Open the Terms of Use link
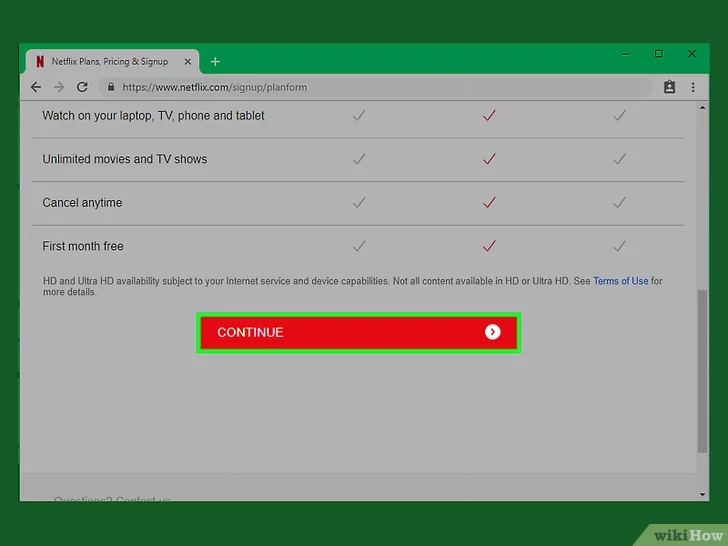Image resolution: width=728 pixels, height=546 pixels. 620,281
